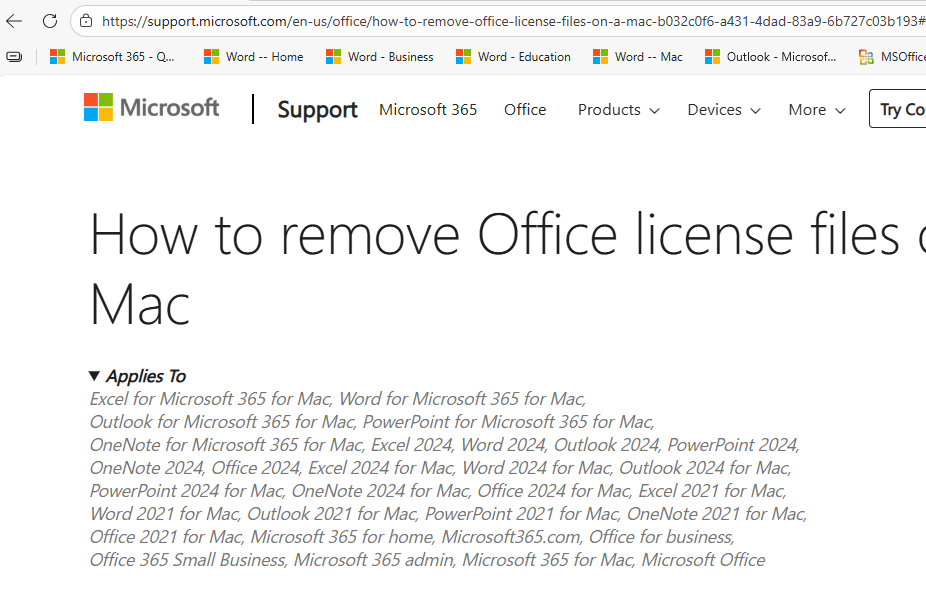Open the Outlook - Microsof... bookmark
Screen dimensions: 926x611
(771, 57)
